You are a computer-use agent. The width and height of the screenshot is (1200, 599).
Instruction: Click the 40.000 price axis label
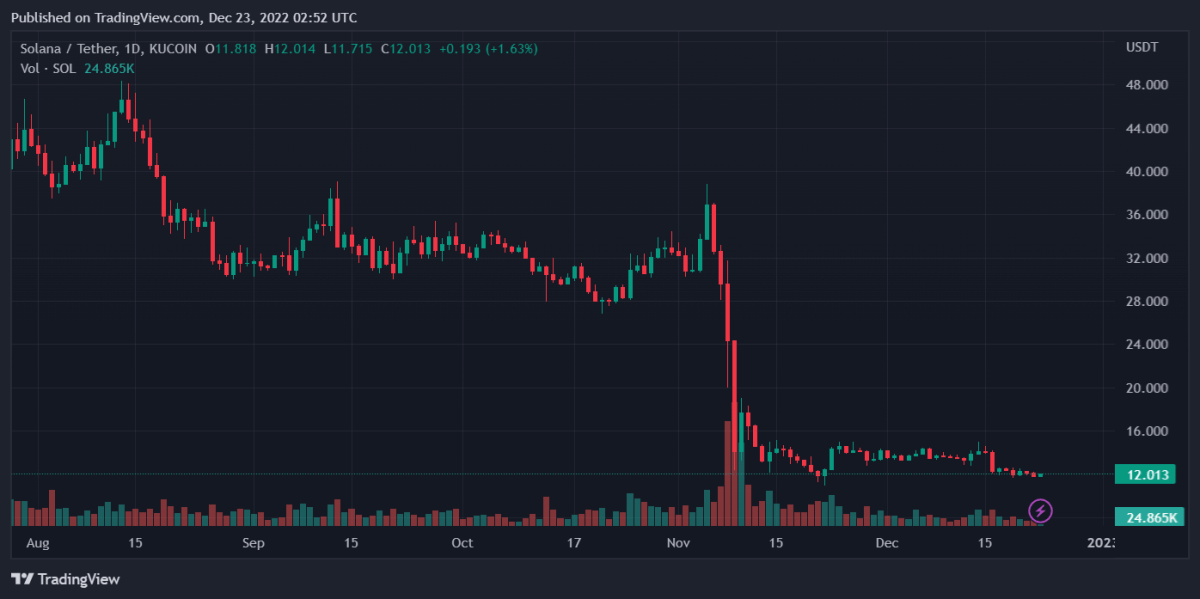1147,171
